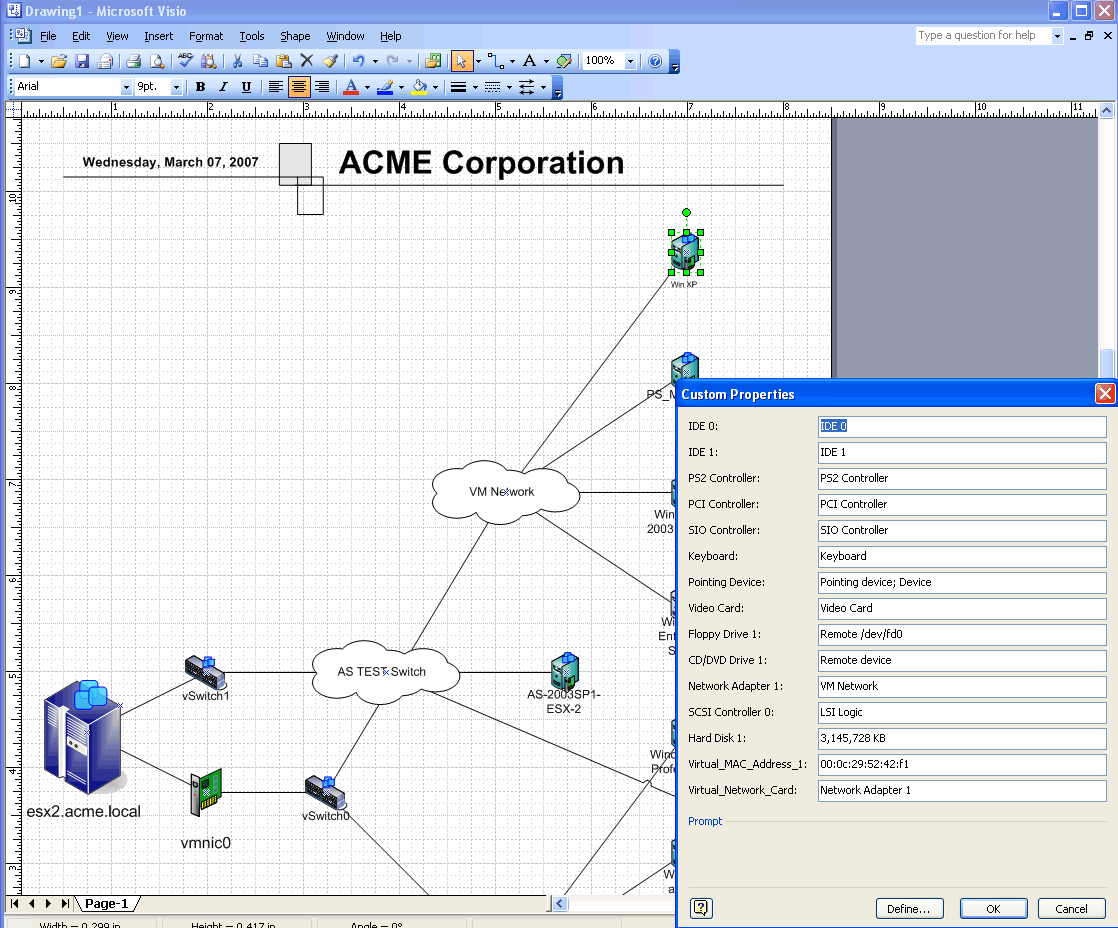
Task: Open the Edit menu
Action: click(x=81, y=36)
